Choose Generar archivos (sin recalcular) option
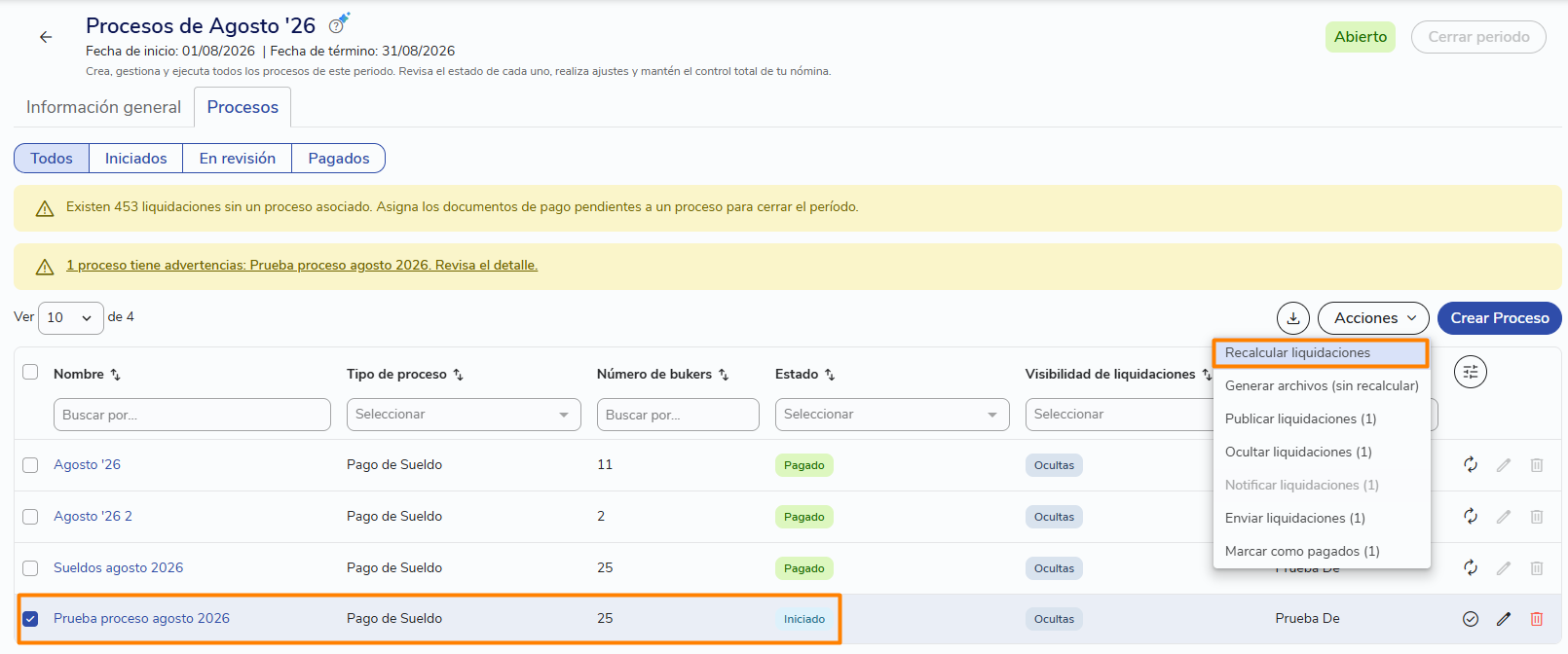Image resolution: width=1568 pixels, height=654 pixels. [1322, 386]
